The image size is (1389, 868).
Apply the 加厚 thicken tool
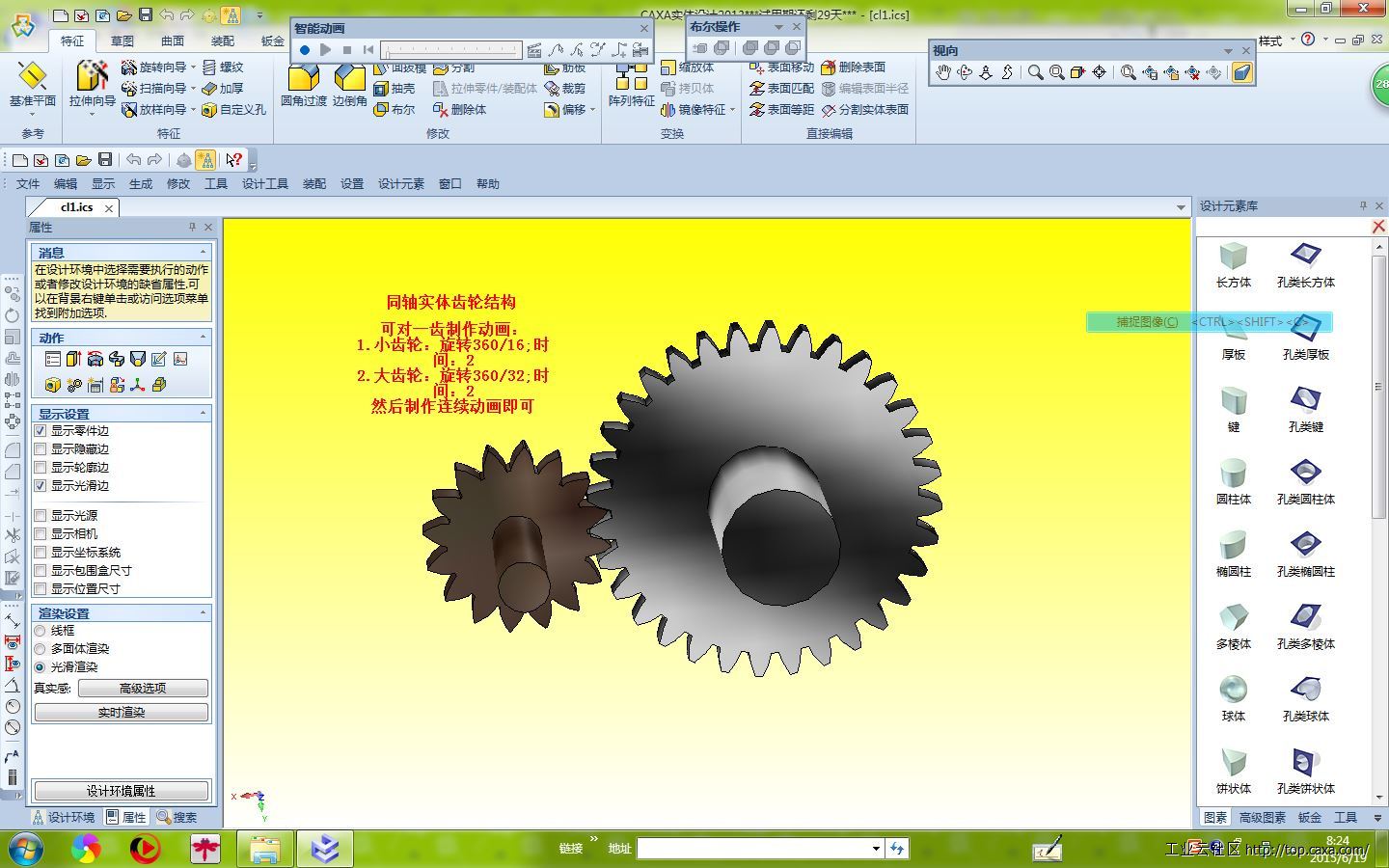[223, 88]
